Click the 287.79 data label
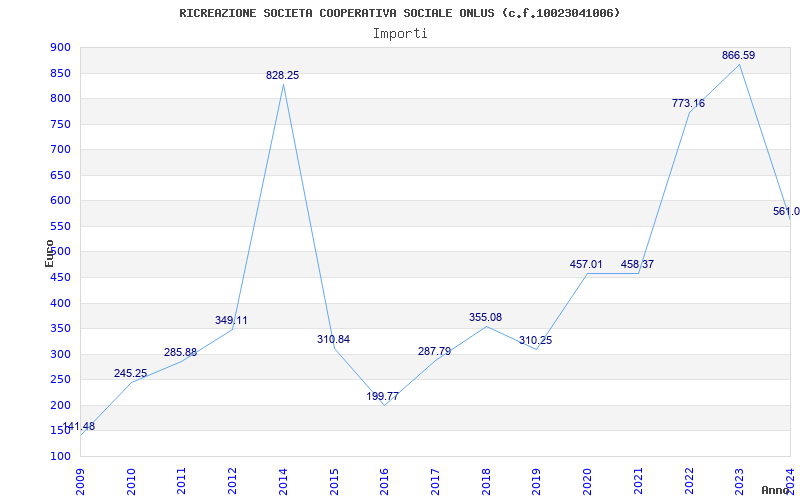Viewport: 800px width, 500px height. tap(434, 352)
